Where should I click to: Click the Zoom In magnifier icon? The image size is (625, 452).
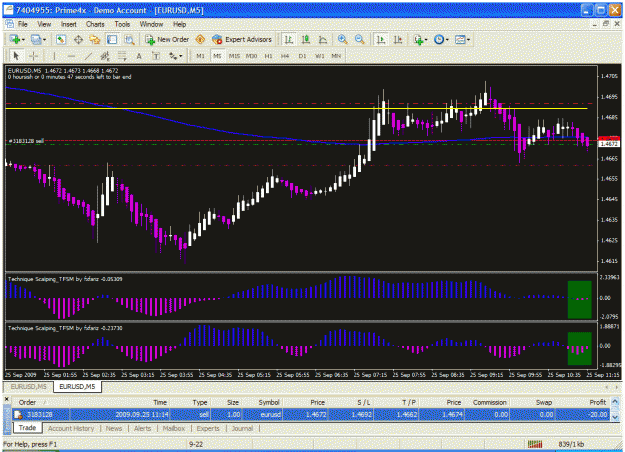tap(342, 39)
